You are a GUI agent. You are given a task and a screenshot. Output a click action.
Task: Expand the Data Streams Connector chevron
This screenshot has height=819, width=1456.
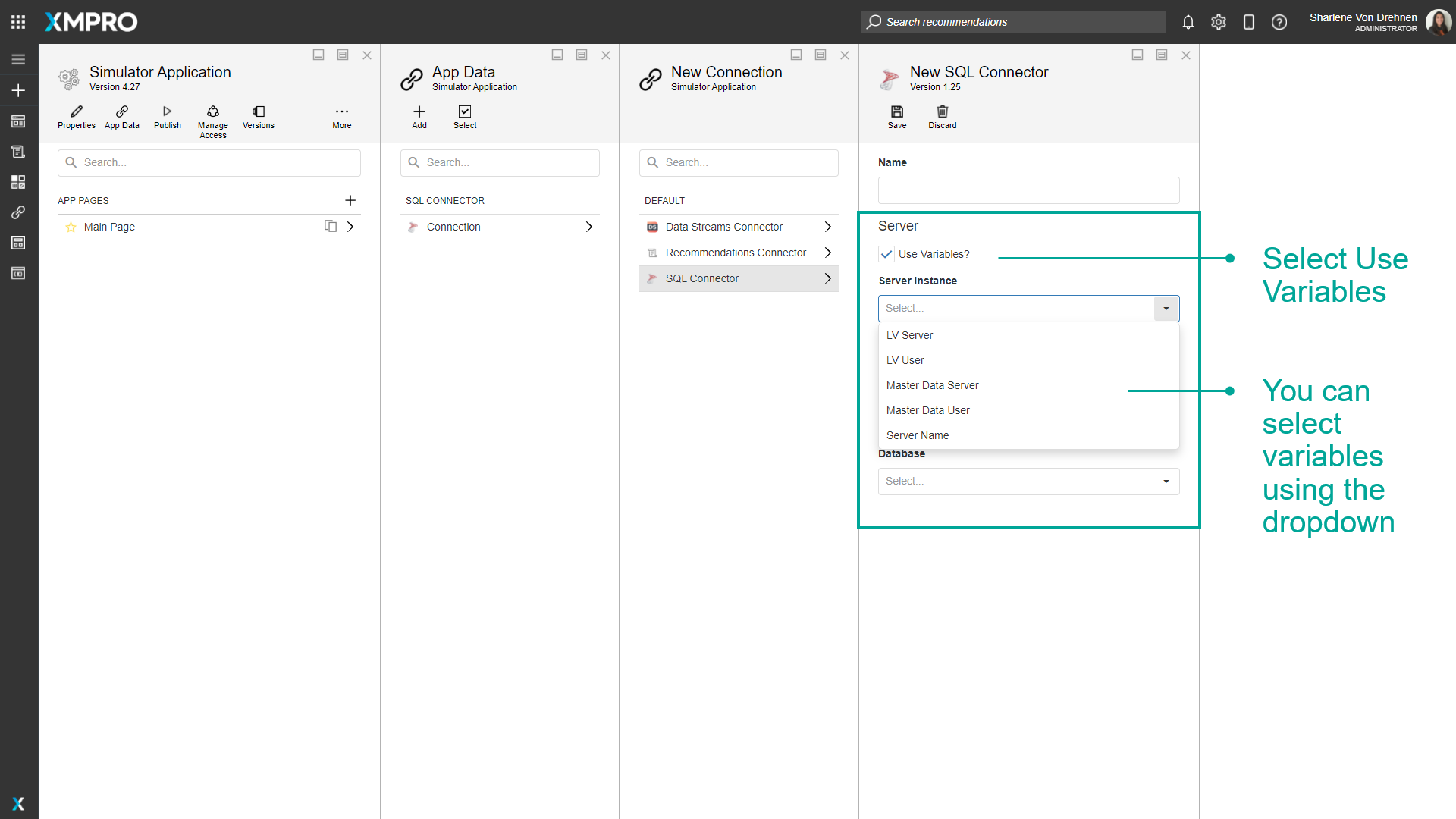[827, 227]
